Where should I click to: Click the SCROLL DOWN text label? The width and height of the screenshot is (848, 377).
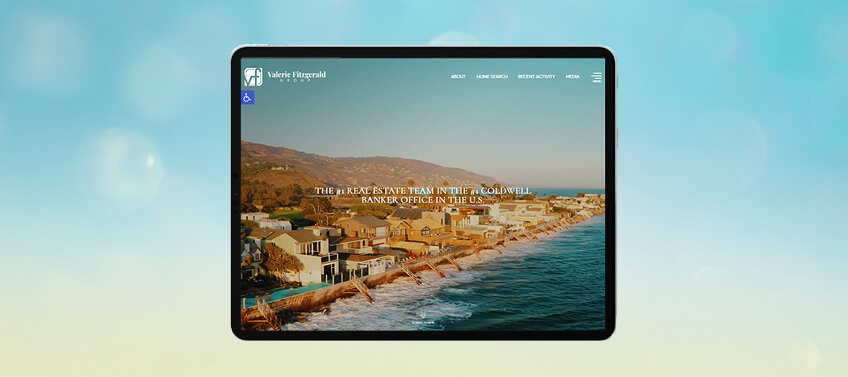tap(423, 322)
